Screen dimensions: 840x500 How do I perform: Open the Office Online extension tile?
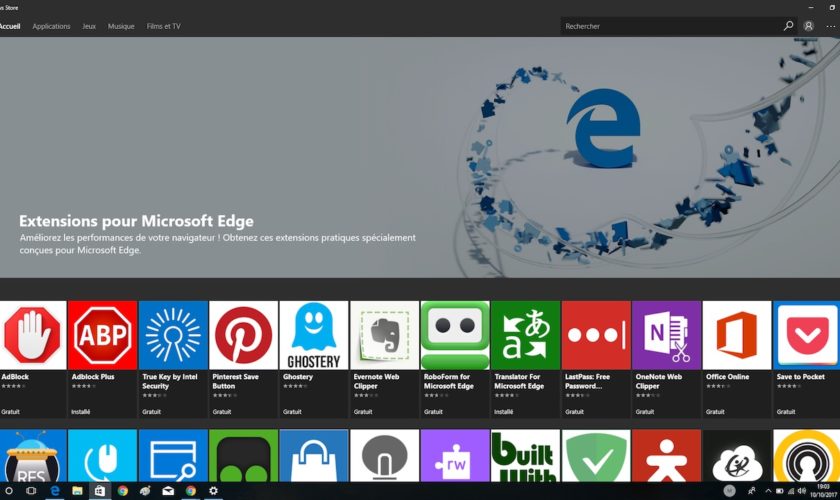click(736, 336)
